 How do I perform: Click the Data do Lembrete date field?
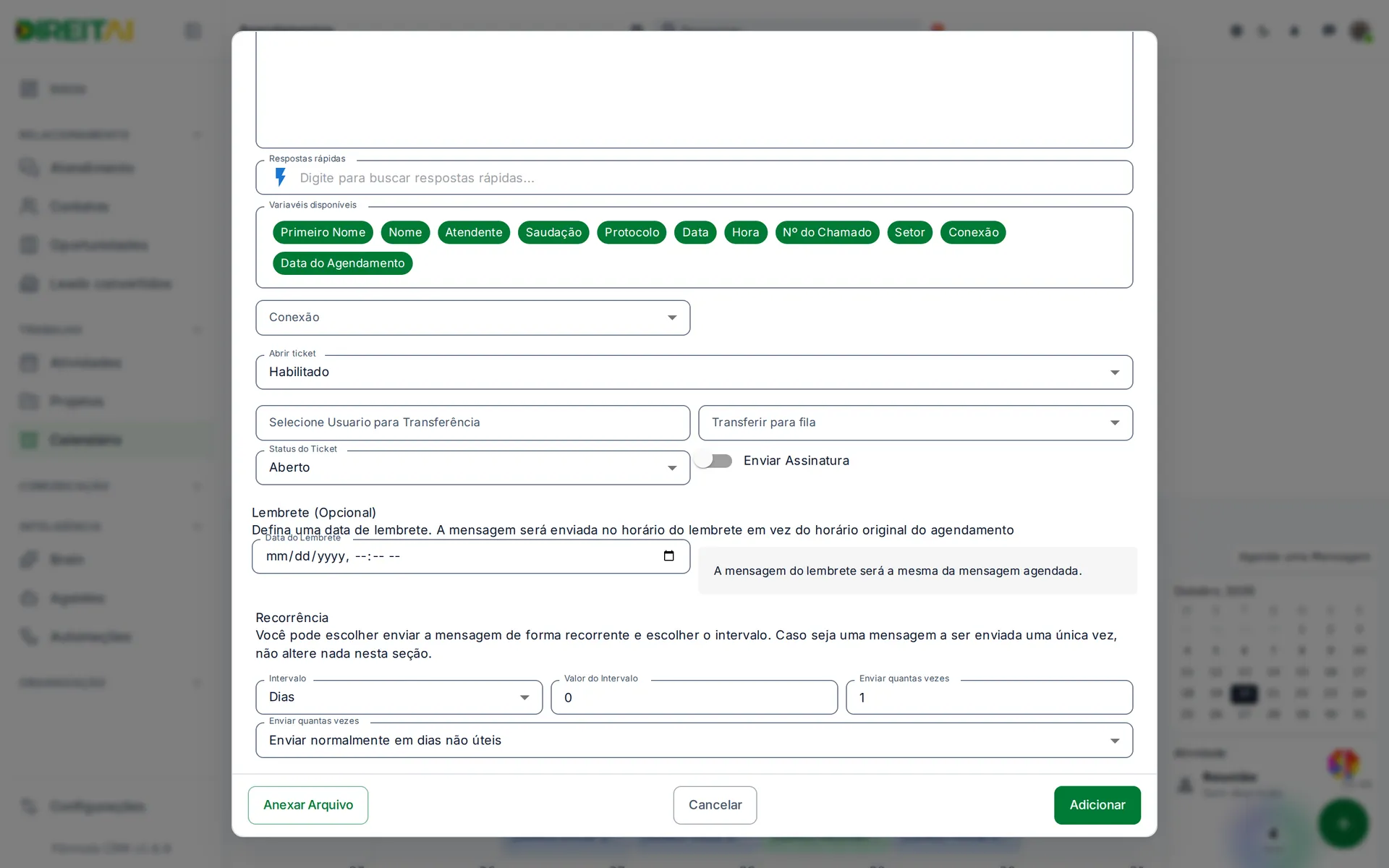coord(470,556)
